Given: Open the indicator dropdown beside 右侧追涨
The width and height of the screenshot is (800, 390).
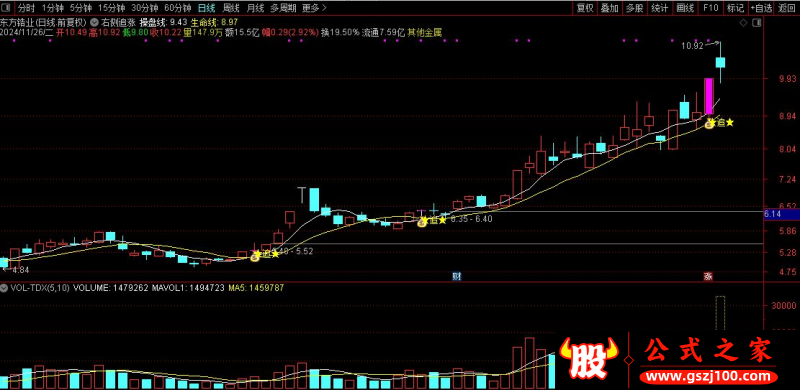Looking at the screenshot, I should 94,22.
